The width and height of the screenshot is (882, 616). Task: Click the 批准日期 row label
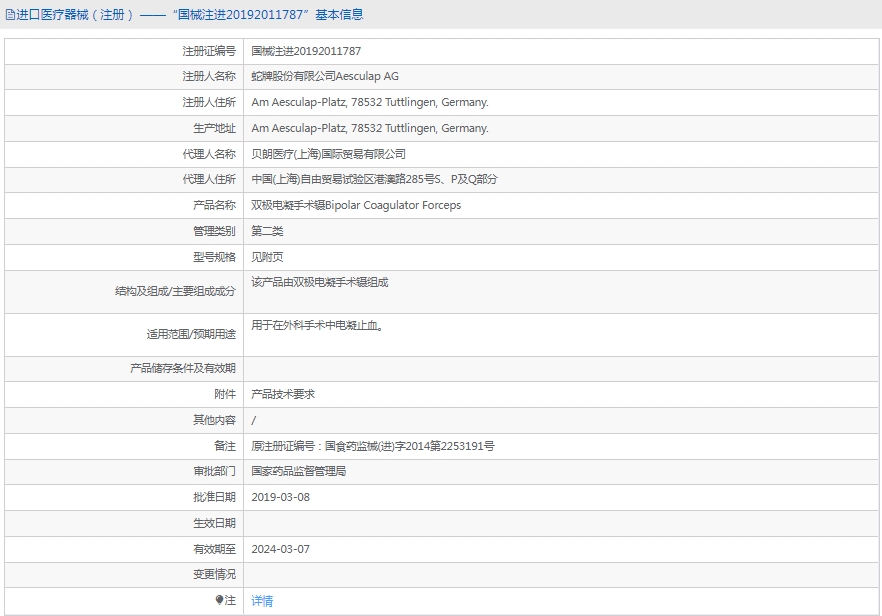[215, 497]
